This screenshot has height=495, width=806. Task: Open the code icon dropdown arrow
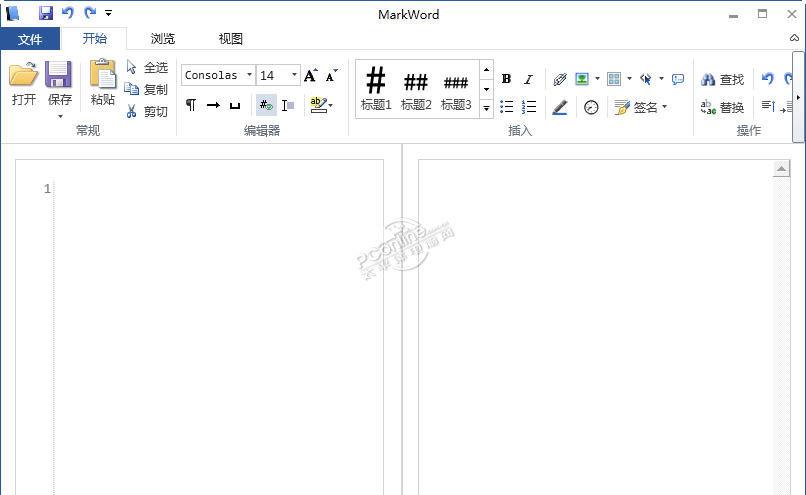[x=662, y=79]
